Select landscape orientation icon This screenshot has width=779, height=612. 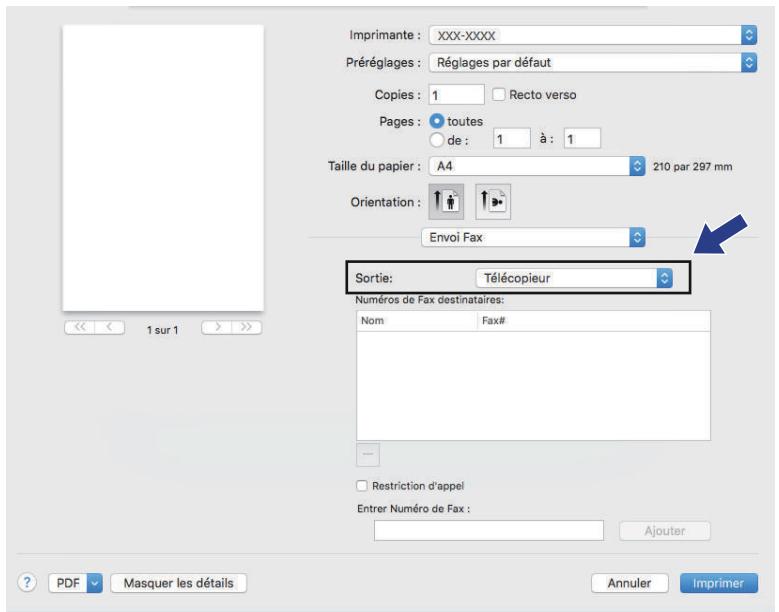(x=493, y=202)
